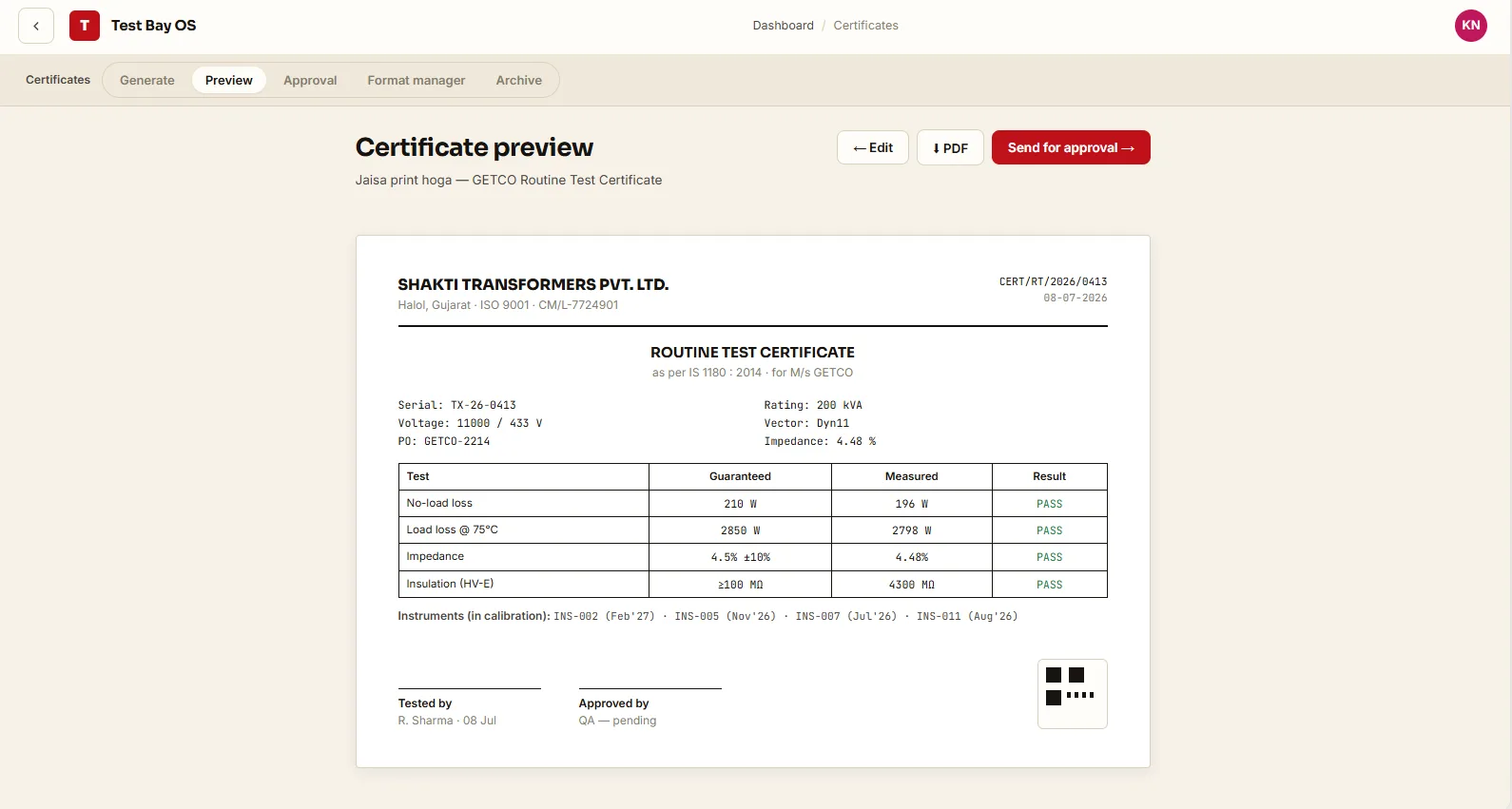
Task: Click the Guaranteed column header
Action: tap(740, 476)
